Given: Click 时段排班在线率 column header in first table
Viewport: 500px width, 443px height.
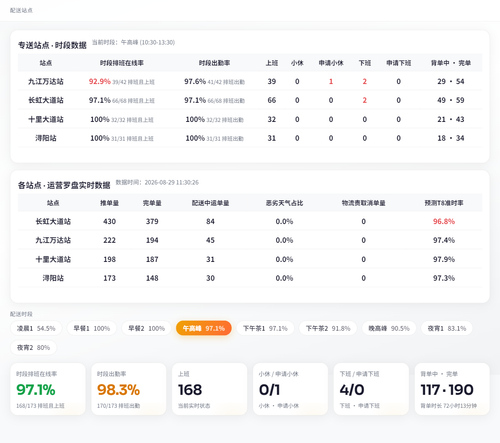Looking at the screenshot, I should pyautogui.click(x=122, y=63).
